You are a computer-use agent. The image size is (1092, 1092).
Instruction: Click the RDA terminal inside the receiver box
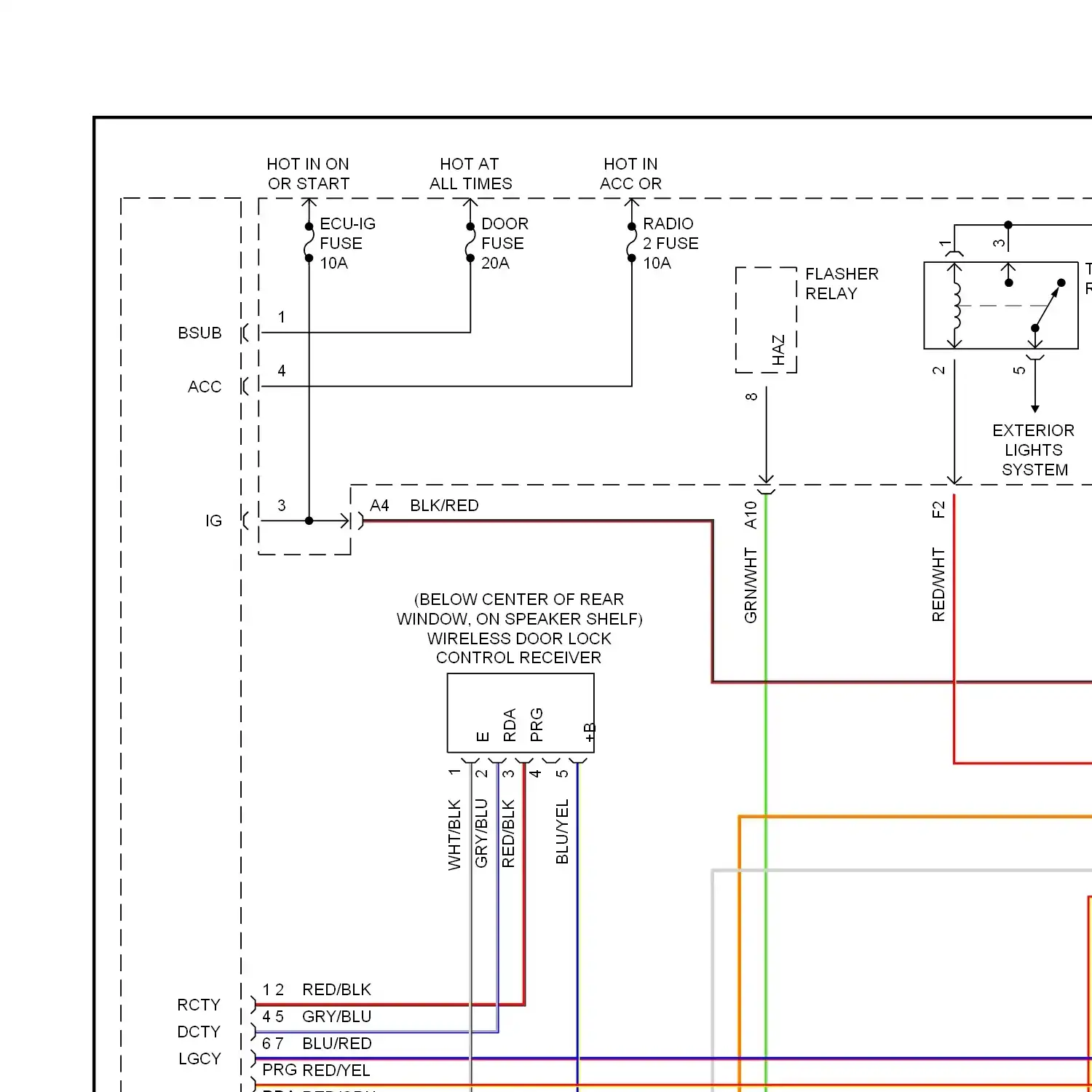510,725
